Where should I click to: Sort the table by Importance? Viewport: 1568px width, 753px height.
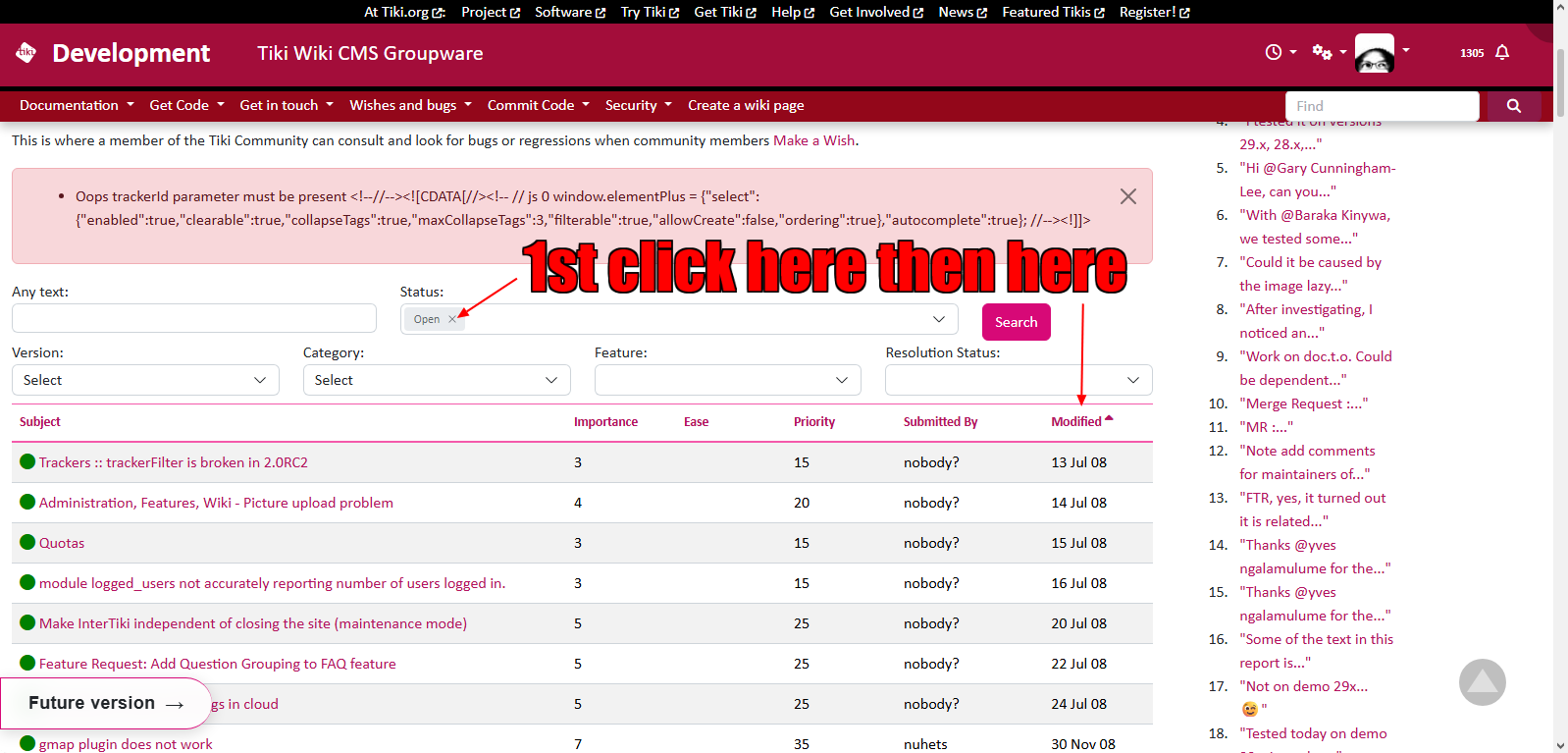pos(605,421)
